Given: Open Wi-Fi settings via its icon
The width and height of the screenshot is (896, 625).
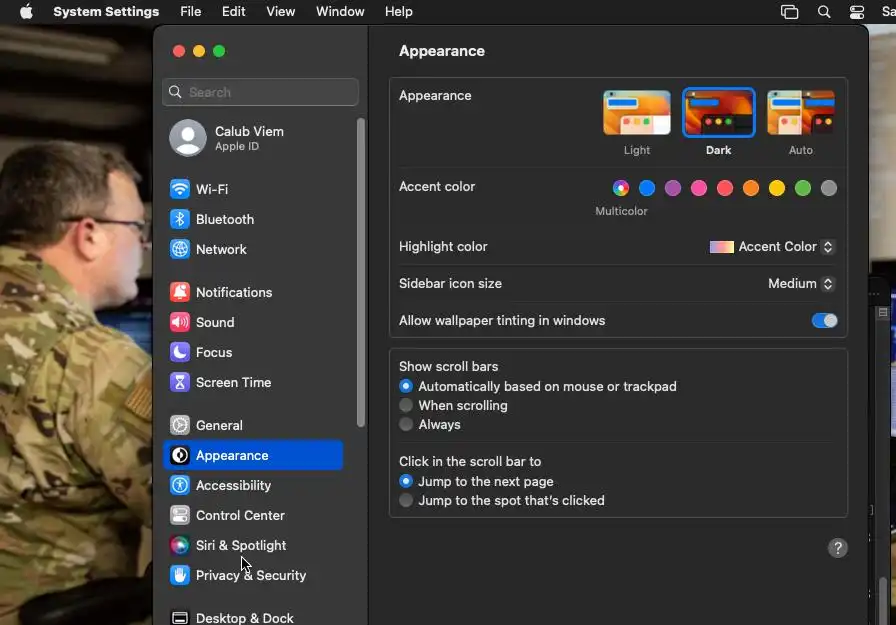Looking at the screenshot, I should [179, 189].
